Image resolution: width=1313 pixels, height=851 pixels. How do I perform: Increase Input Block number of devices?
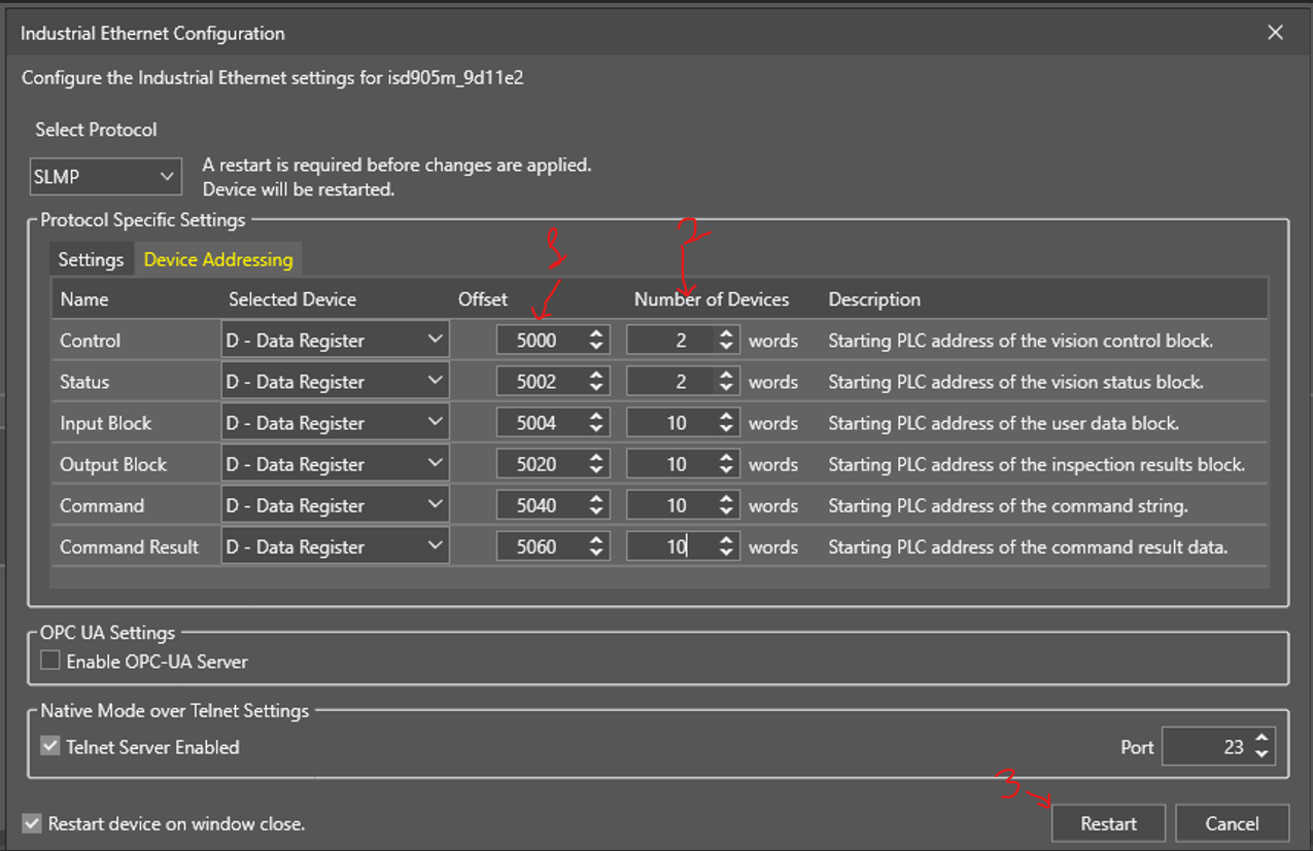[x=727, y=416]
